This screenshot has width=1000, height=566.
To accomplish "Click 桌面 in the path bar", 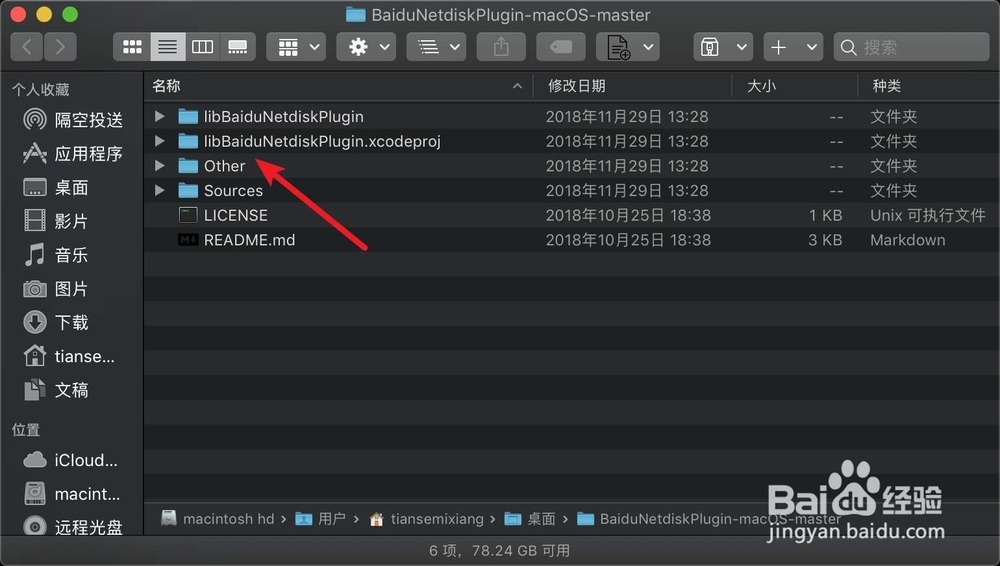I will pos(530,519).
